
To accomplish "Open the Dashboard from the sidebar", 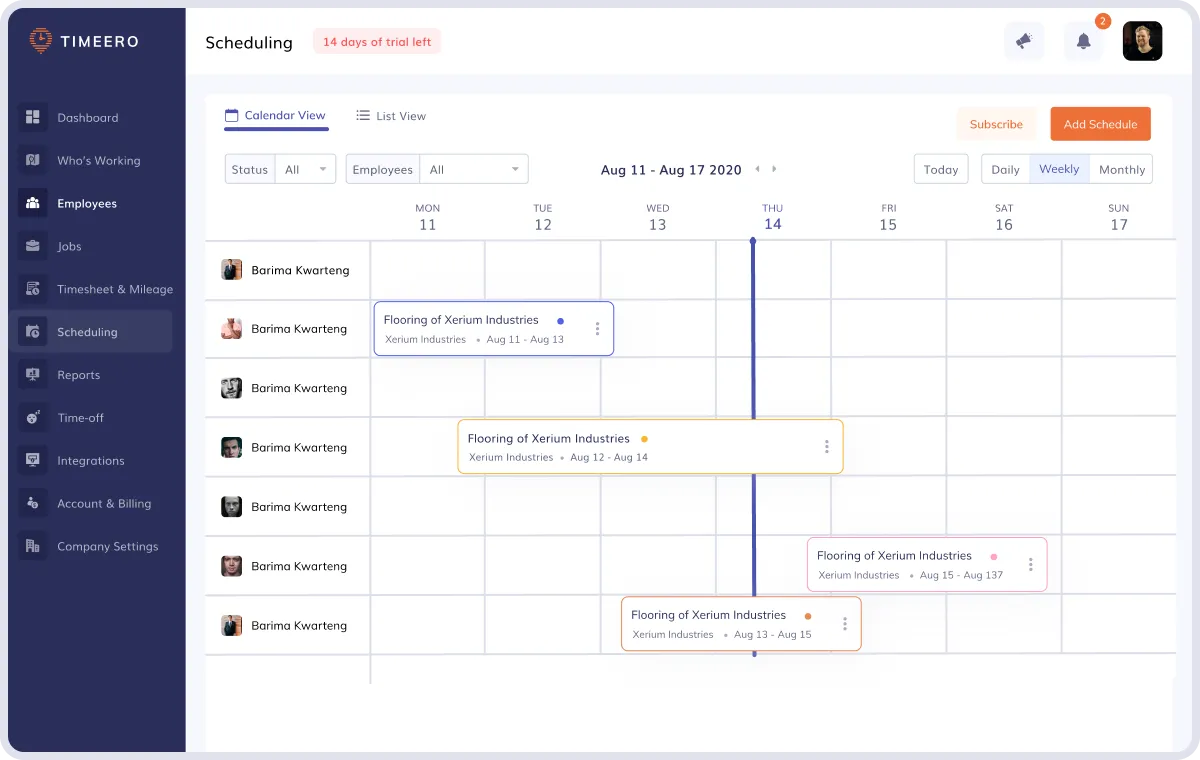I will (88, 117).
